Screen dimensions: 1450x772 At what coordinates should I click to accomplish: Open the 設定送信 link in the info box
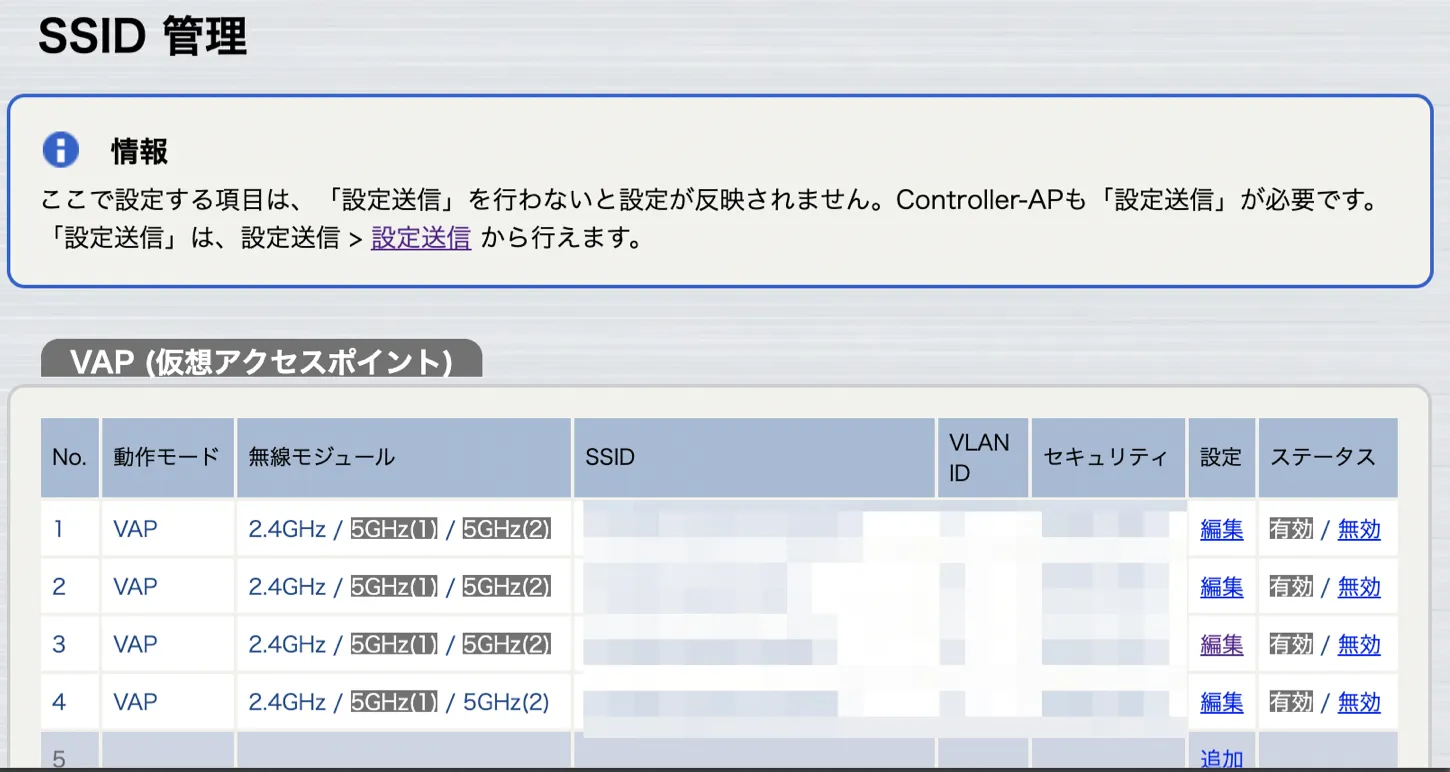point(420,238)
